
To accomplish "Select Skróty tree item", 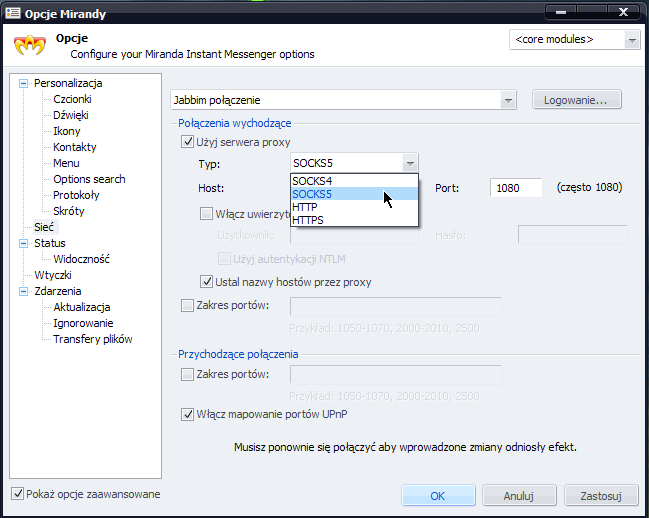I will (x=69, y=211).
